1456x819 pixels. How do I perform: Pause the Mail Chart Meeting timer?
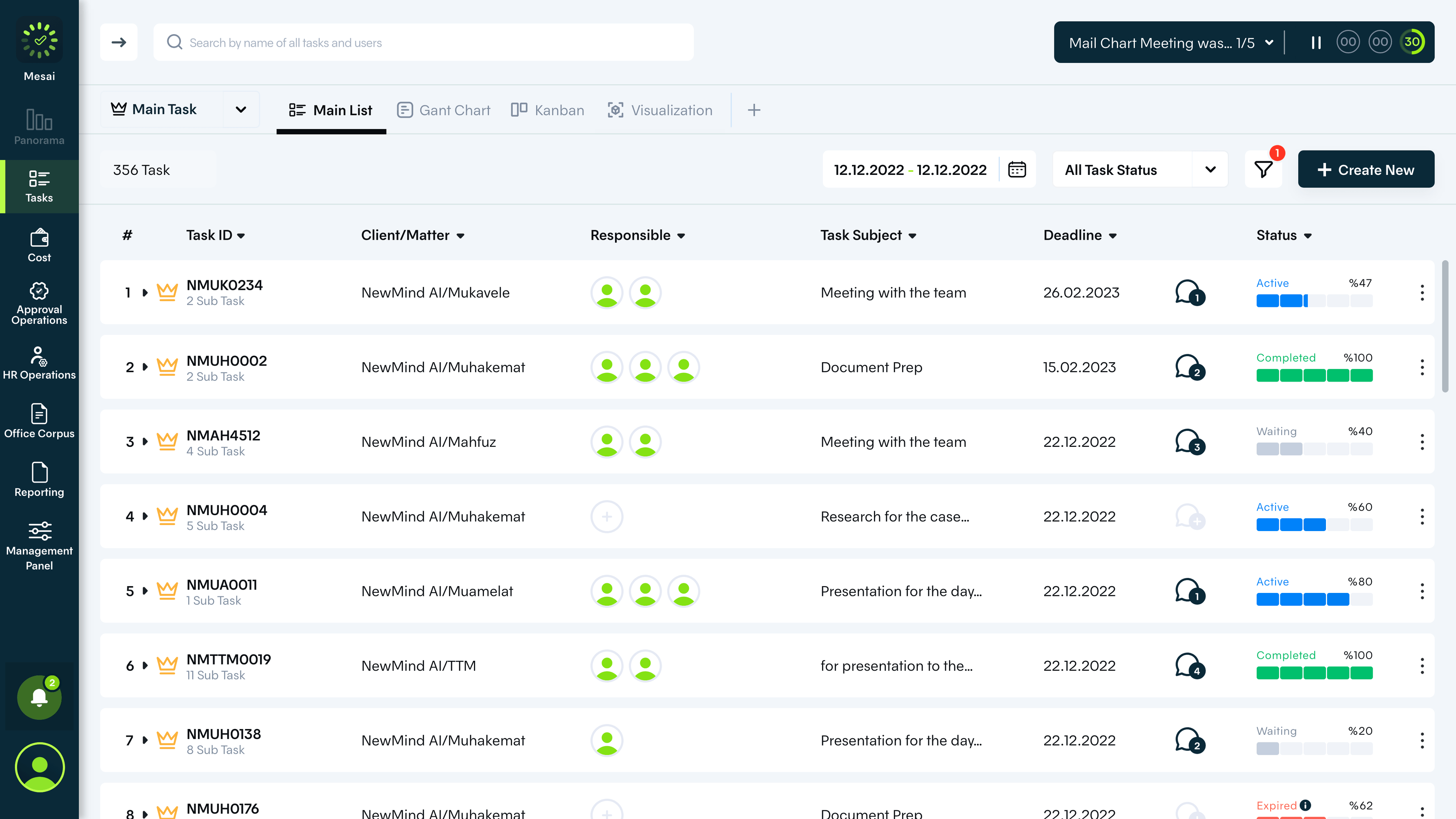click(1316, 42)
